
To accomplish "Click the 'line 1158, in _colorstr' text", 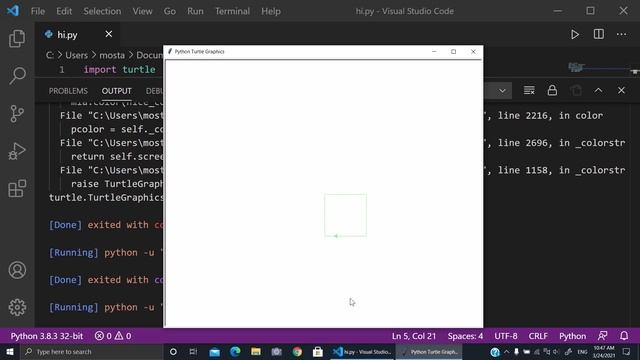I will coord(561,170).
